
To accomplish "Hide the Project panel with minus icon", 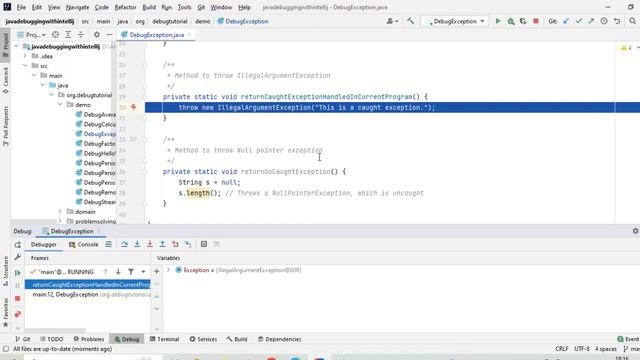I will [109, 35].
